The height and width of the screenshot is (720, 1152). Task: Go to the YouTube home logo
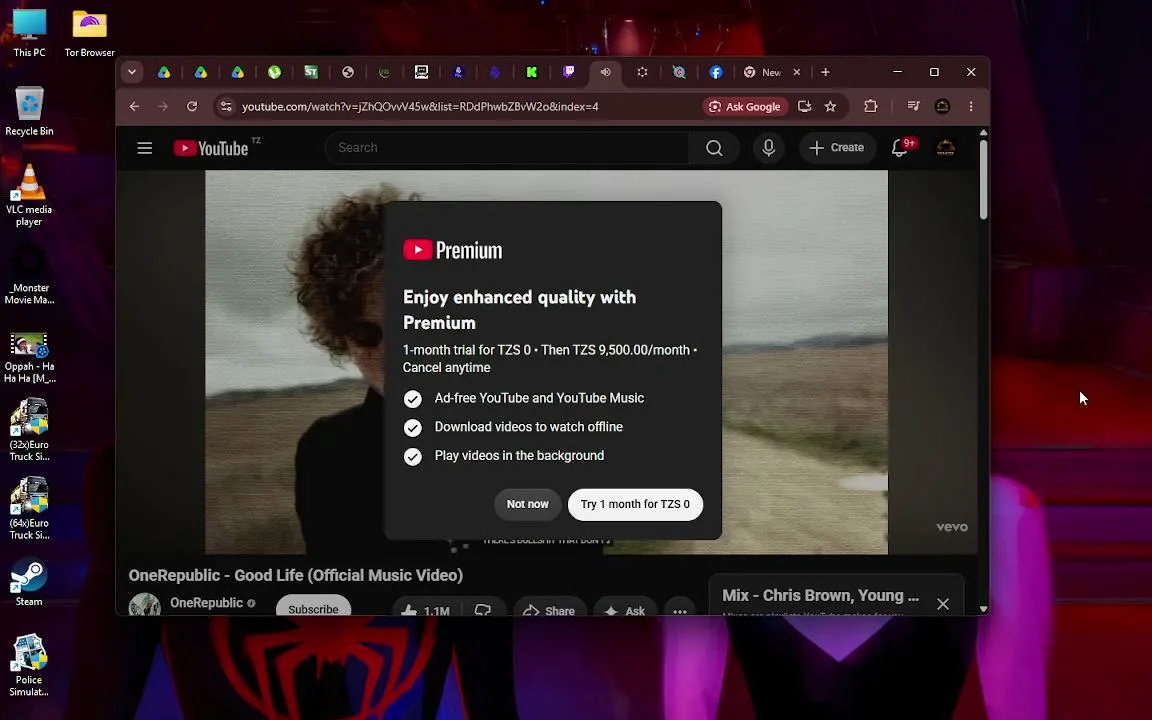[212, 148]
